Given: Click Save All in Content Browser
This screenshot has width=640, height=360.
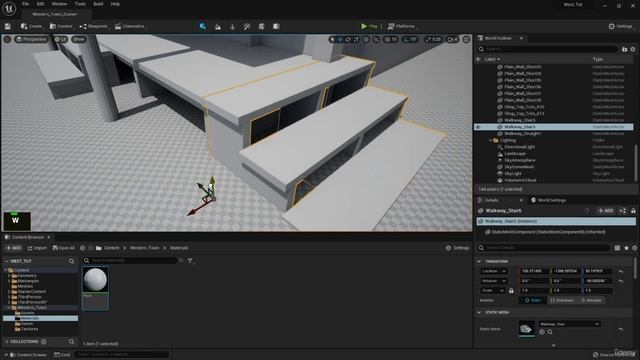Looking at the screenshot, I should (x=64, y=248).
